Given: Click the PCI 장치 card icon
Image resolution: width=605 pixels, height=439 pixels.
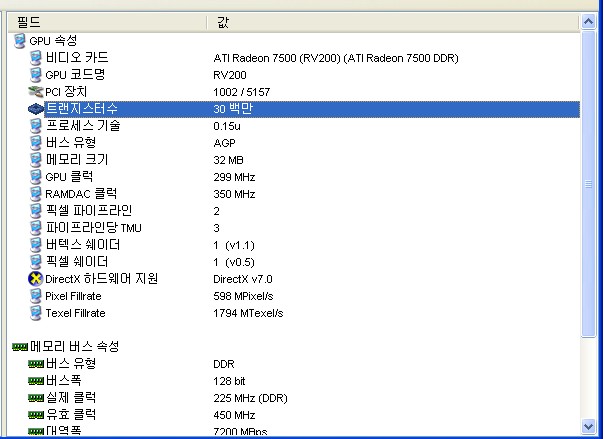Looking at the screenshot, I should pyautogui.click(x=35, y=92).
